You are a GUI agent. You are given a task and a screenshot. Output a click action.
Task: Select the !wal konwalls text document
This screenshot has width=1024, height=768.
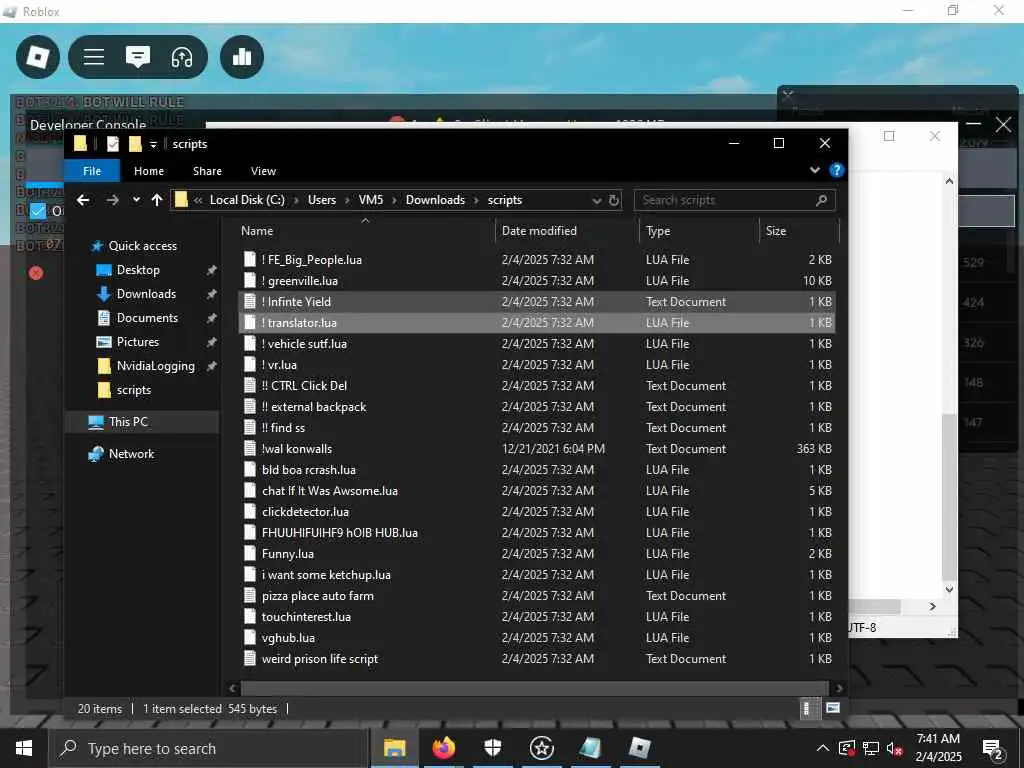coord(537,449)
